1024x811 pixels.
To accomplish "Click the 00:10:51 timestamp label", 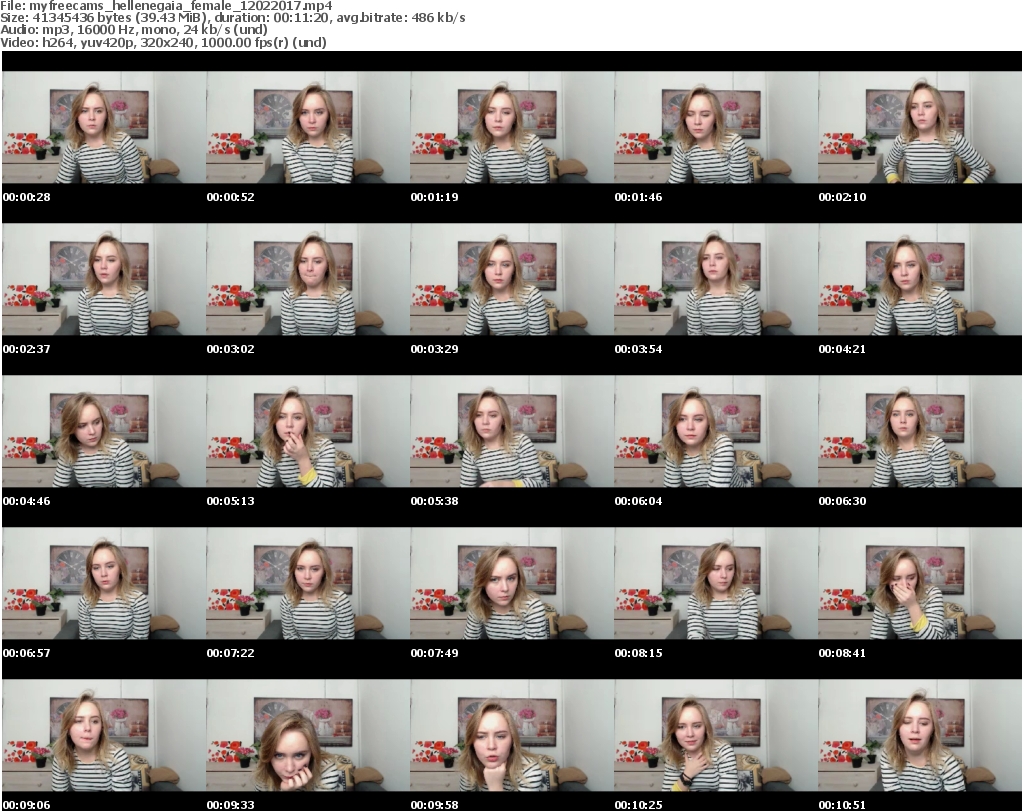I will [x=842, y=805].
